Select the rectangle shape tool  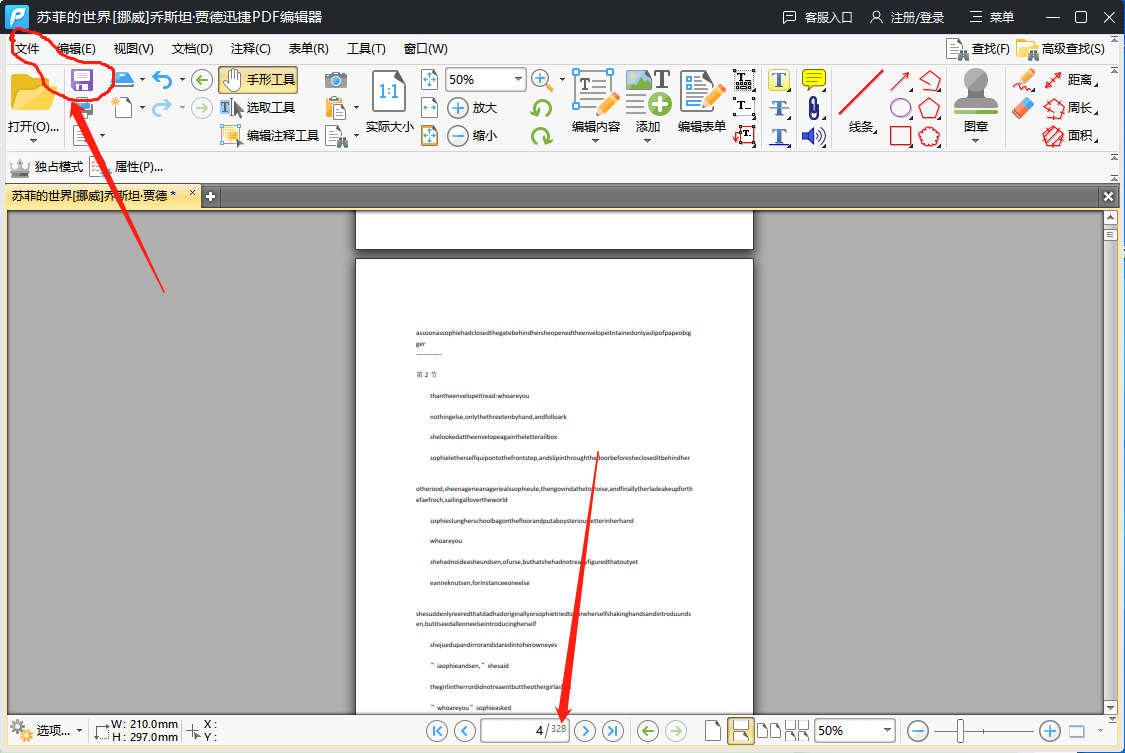point(900,136)
